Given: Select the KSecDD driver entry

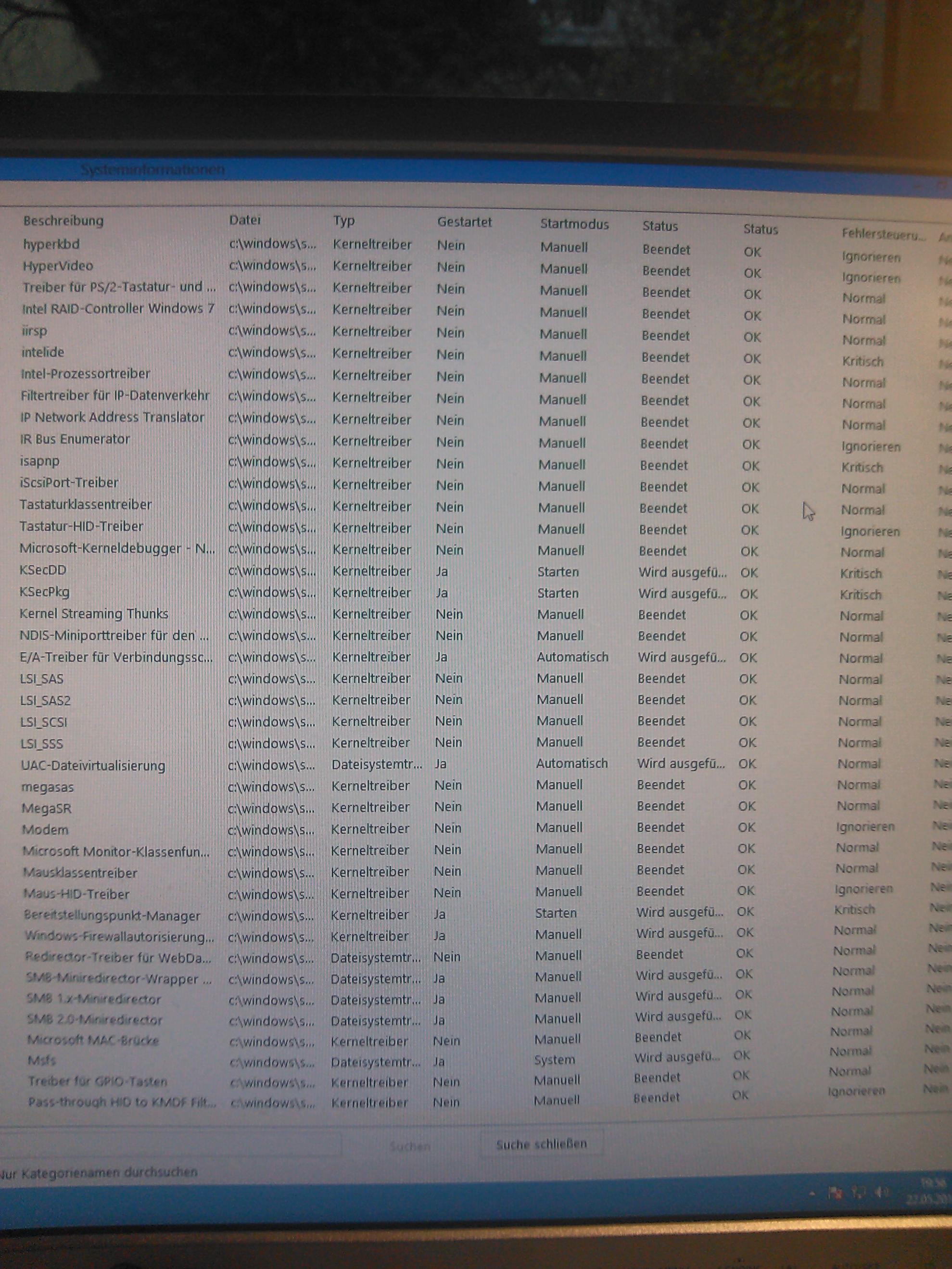Looking at the screenshot, I should (x=43, y=570).
